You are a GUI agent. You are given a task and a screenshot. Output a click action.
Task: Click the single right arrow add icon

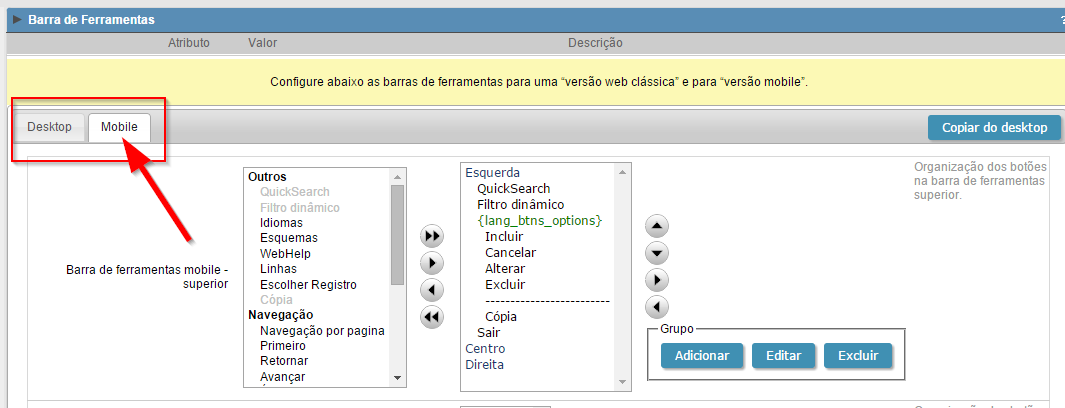[x=432, y=264]
